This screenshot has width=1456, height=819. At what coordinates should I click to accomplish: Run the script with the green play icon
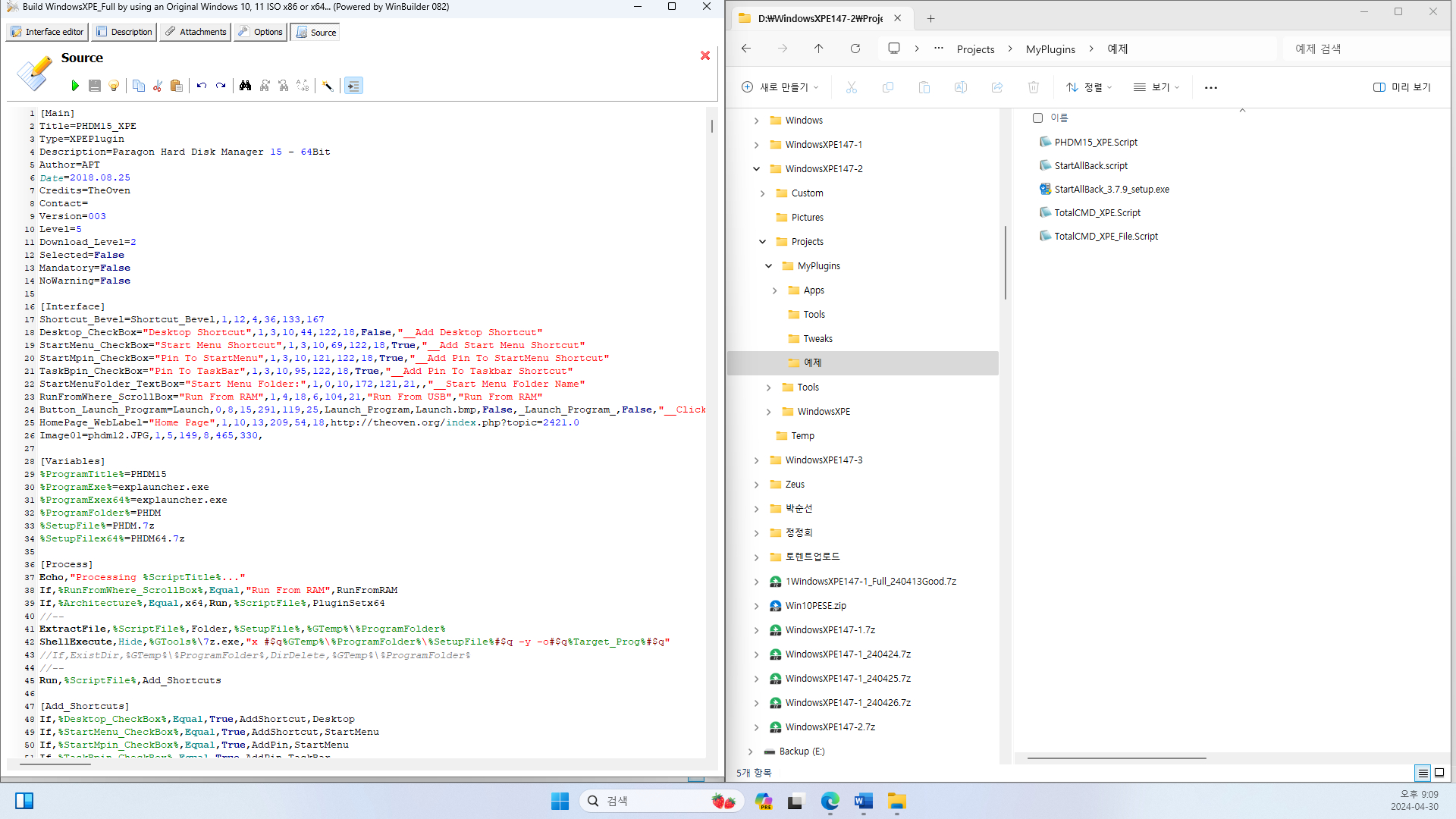click(x=74, y=86)
